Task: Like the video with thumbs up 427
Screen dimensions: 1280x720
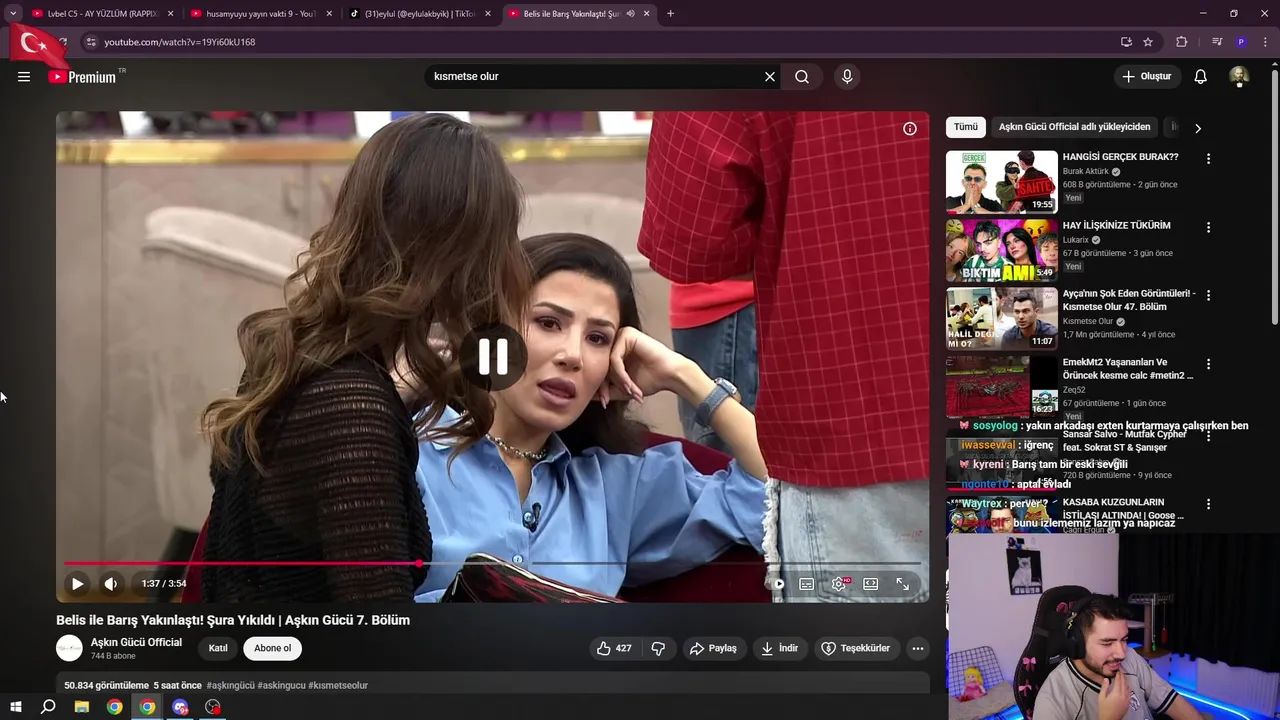Action: [x=614, y=648]
